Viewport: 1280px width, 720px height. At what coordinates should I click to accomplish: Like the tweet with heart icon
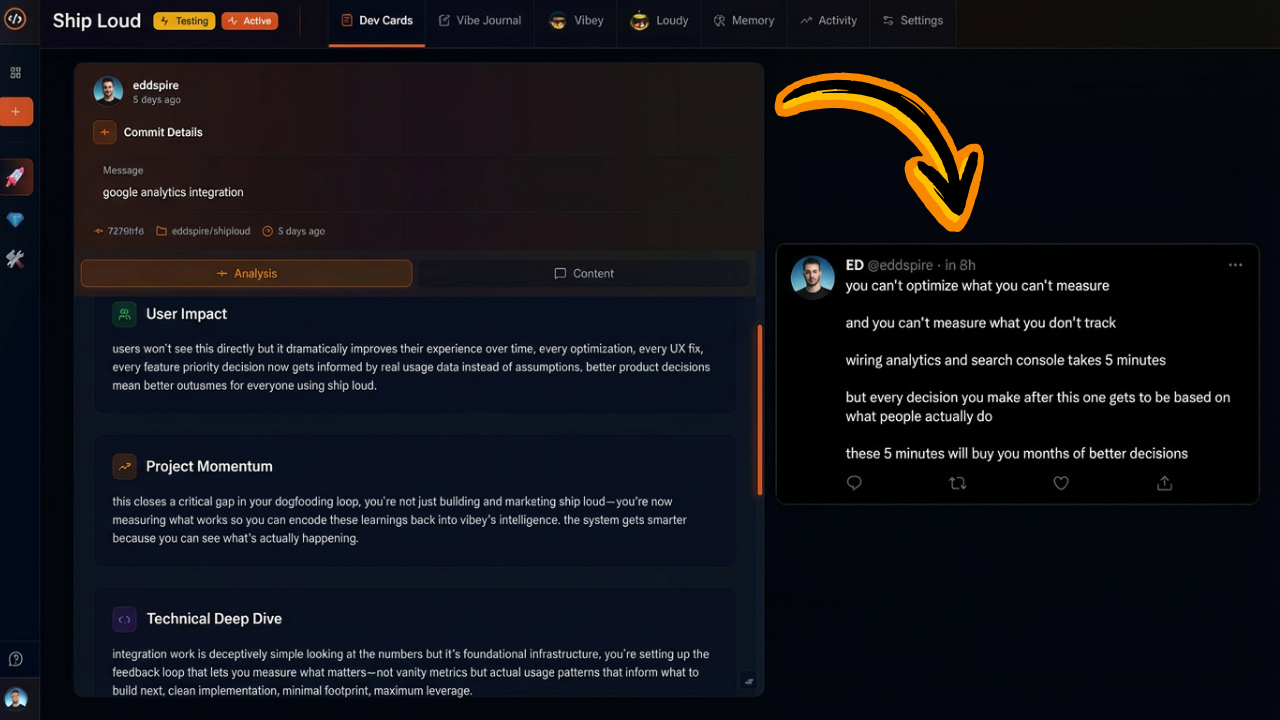(x=1061, y=483)
